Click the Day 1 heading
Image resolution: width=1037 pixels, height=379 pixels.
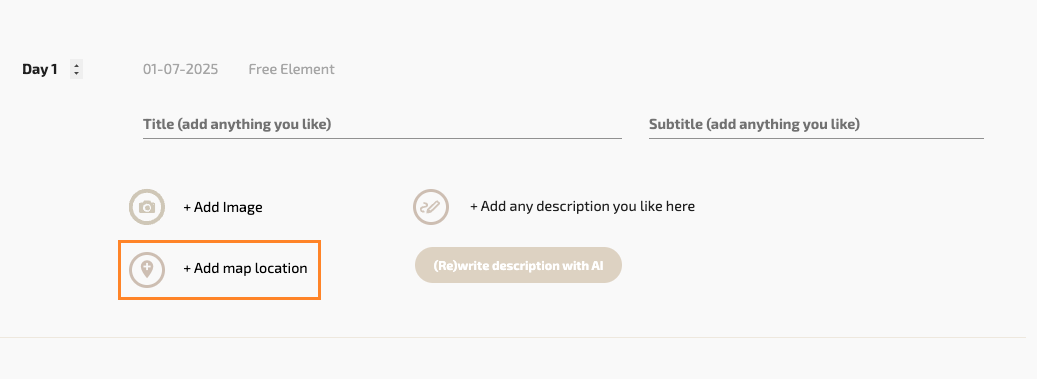click(40, 69)
